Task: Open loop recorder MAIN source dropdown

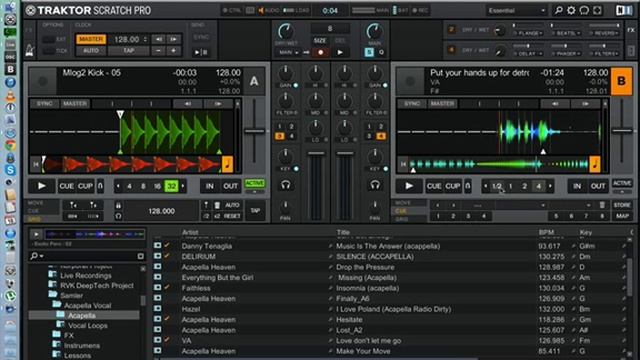Action: pos(289,52)
